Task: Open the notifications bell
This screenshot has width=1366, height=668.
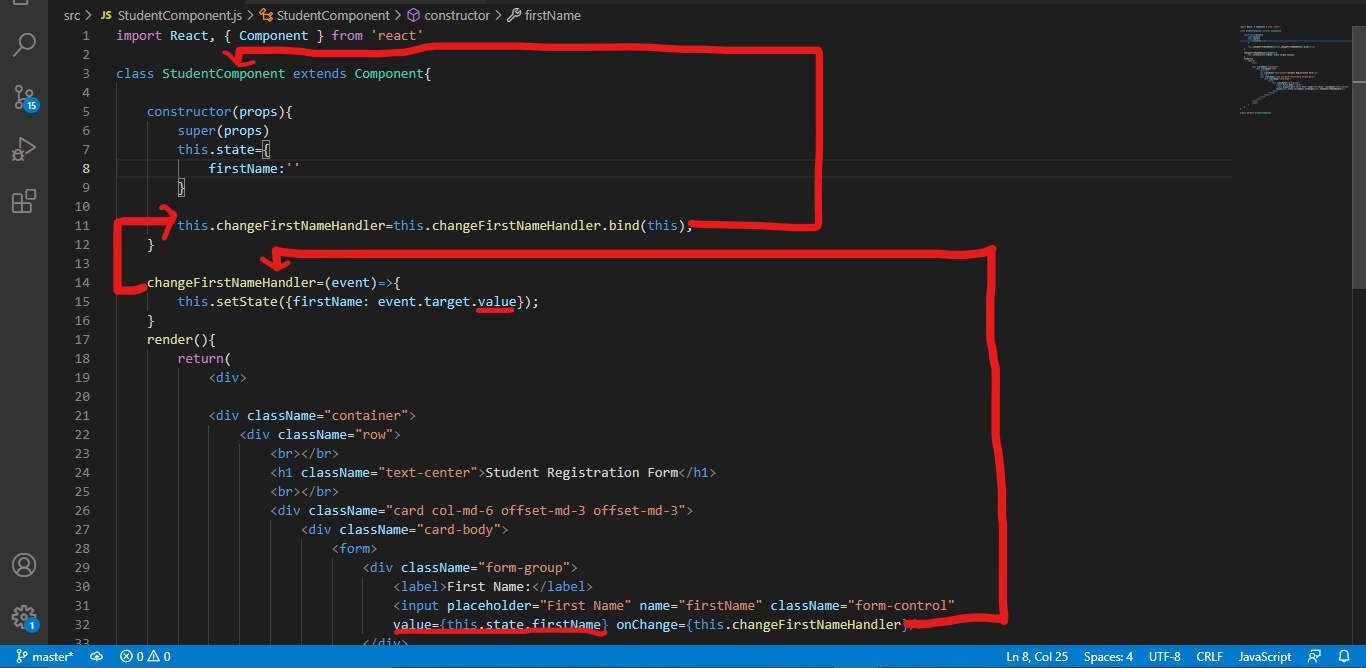Action: [1345, 657]
